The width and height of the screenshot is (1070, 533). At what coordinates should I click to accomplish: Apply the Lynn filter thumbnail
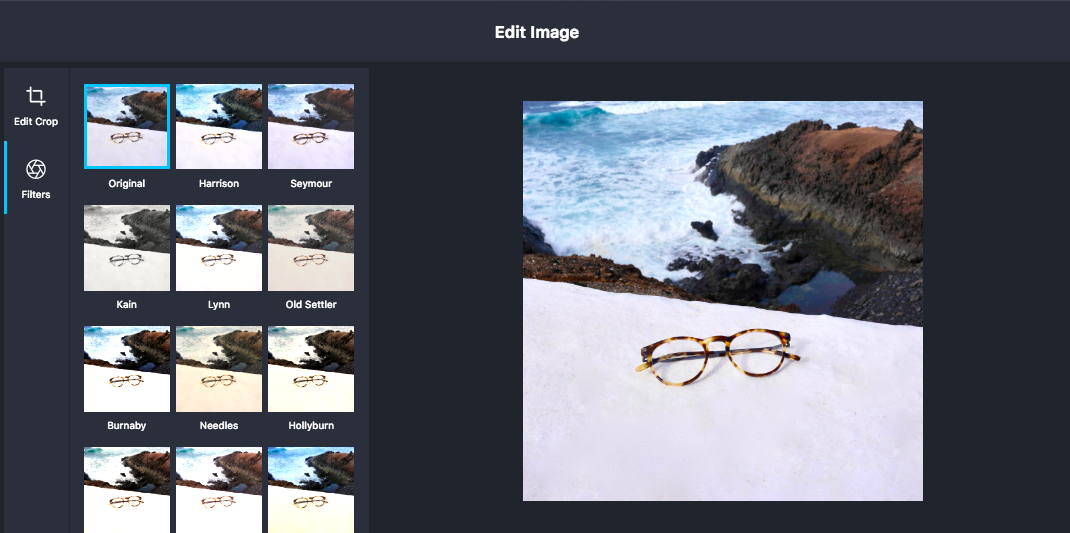click(x=219, y=248)
